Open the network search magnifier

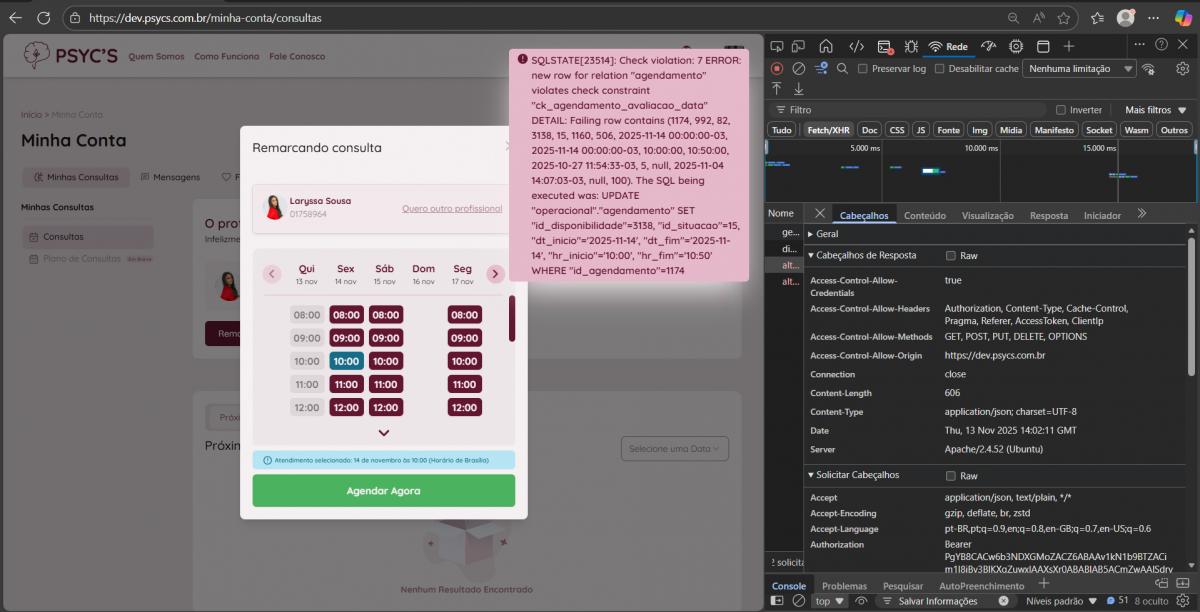pyautogui.click(x=842, y=68)
